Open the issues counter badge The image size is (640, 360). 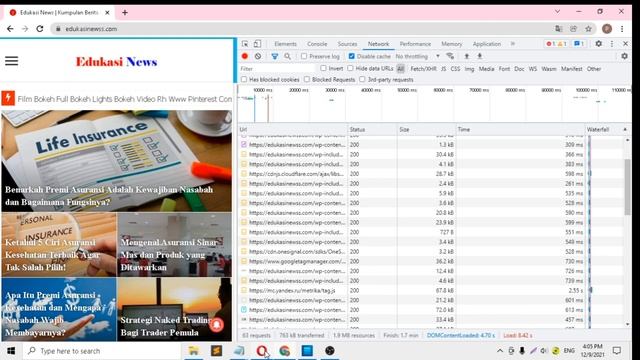[579, 44]
